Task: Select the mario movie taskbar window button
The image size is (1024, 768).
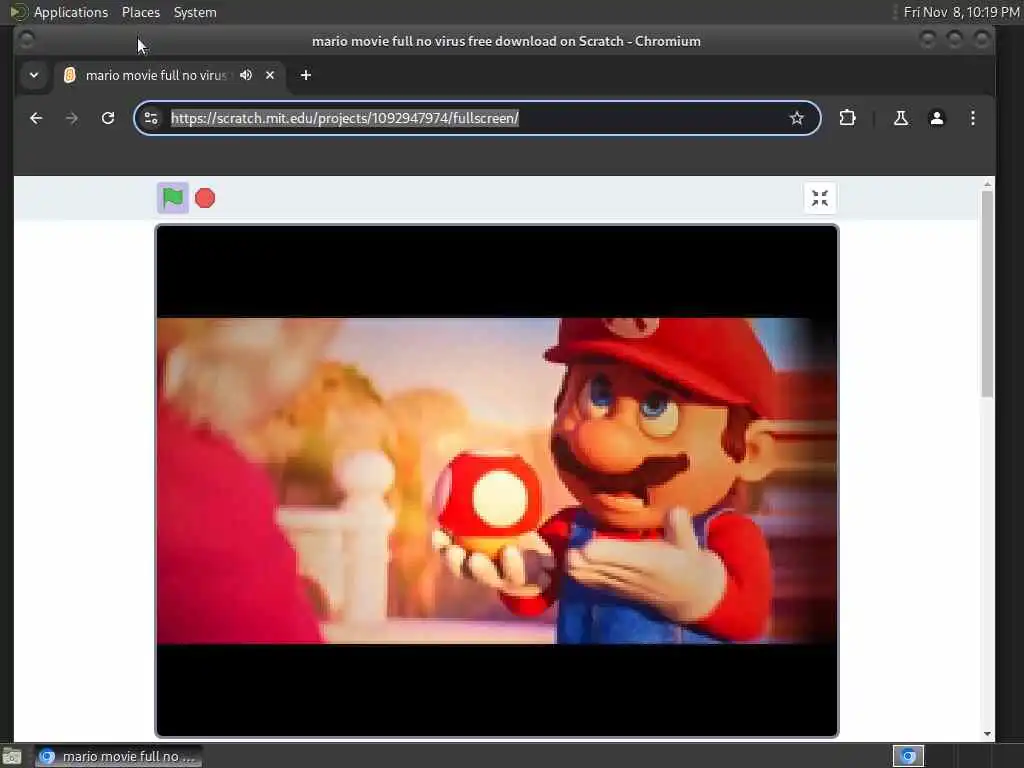Action: pyautogui.click(x=118, y=756)
